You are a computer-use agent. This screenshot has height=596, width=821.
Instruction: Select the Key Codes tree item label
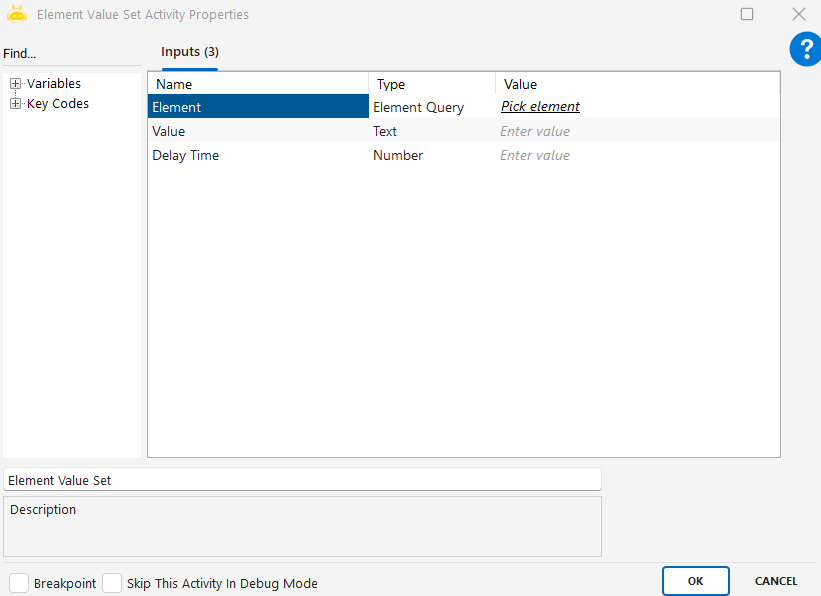point(58,104)
